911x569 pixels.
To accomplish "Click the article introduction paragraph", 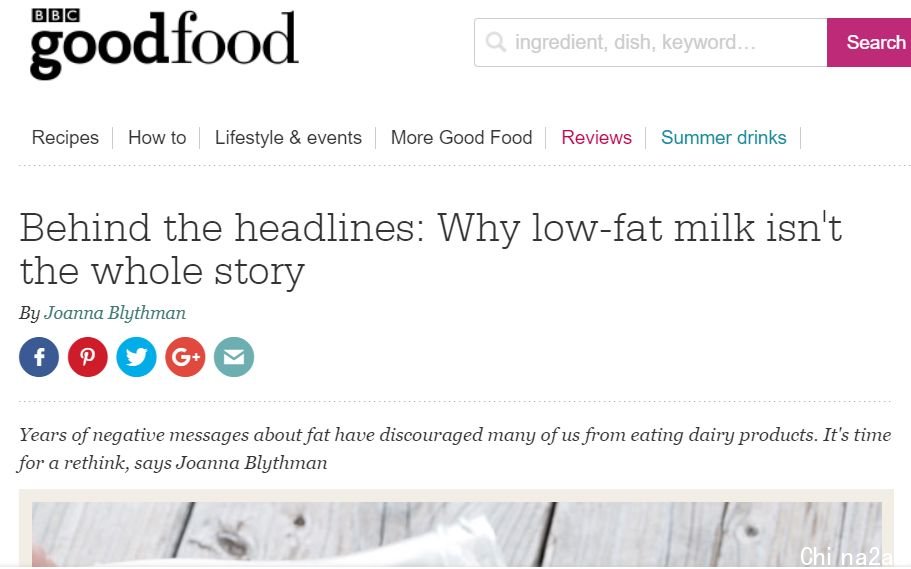I will tap(455, 449).
